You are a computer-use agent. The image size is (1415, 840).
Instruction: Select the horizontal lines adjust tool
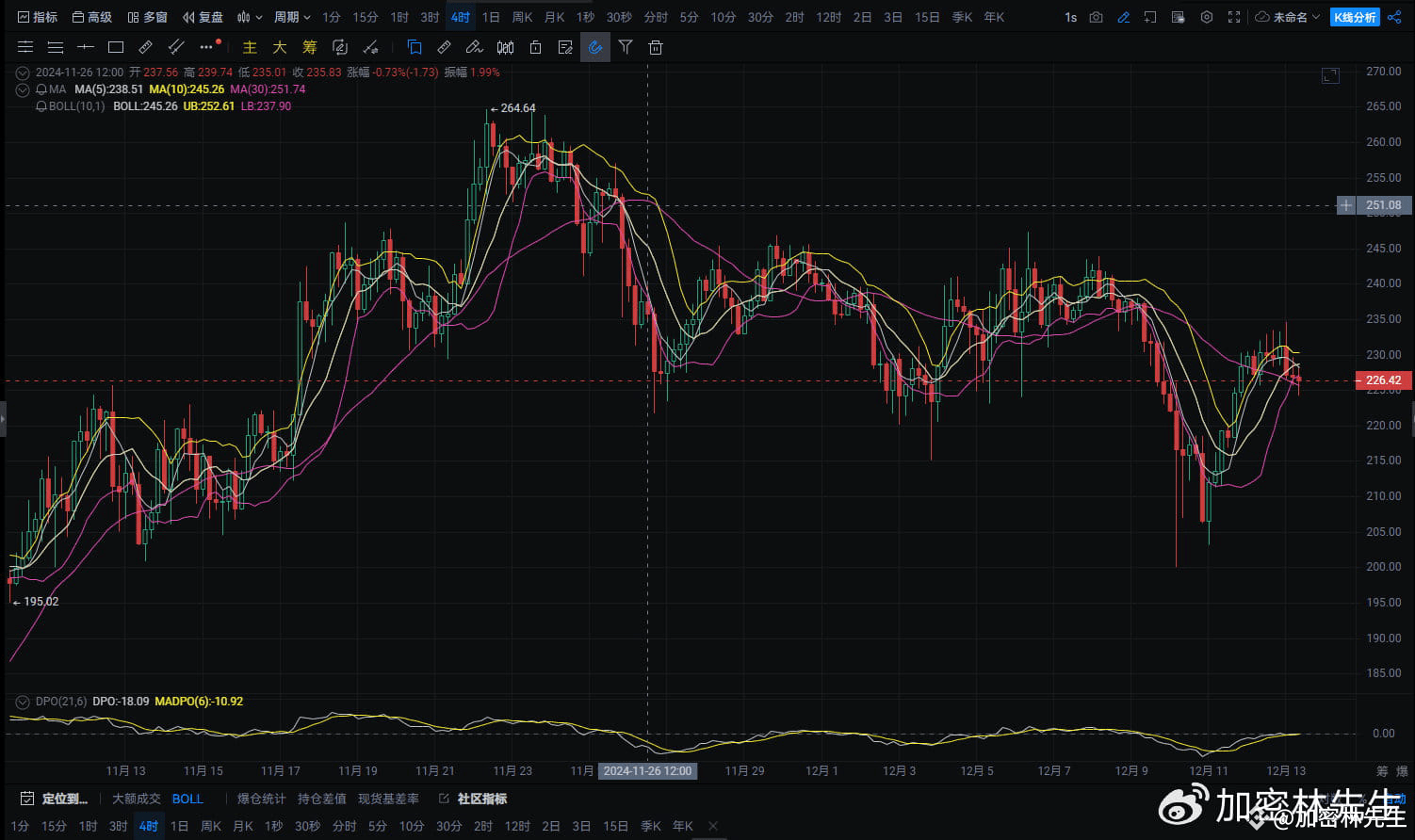(25, 47)
